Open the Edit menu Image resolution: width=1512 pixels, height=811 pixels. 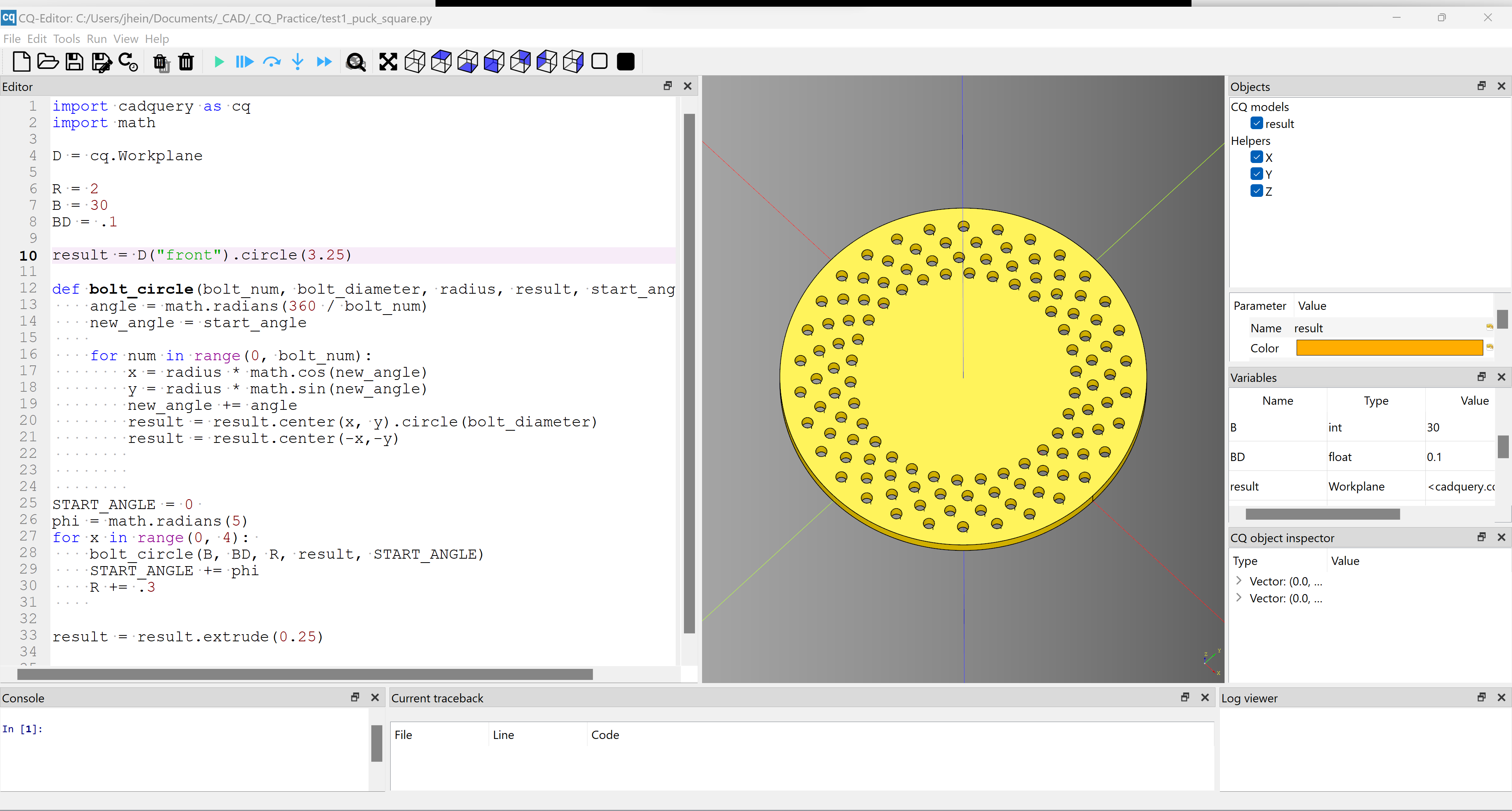click(x=37, y=39)
